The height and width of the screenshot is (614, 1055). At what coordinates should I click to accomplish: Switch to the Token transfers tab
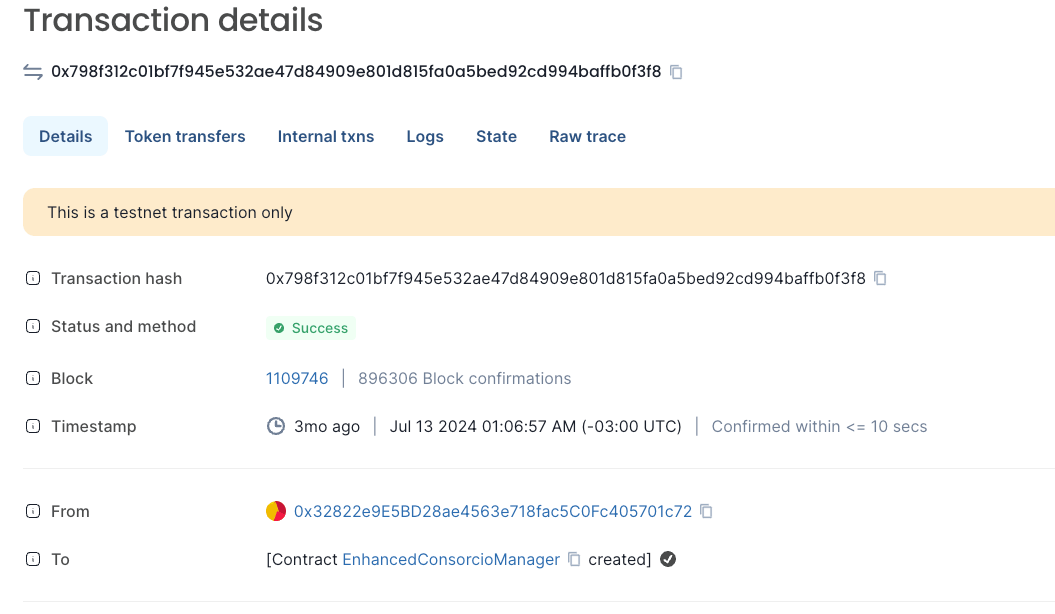(185, 137)
